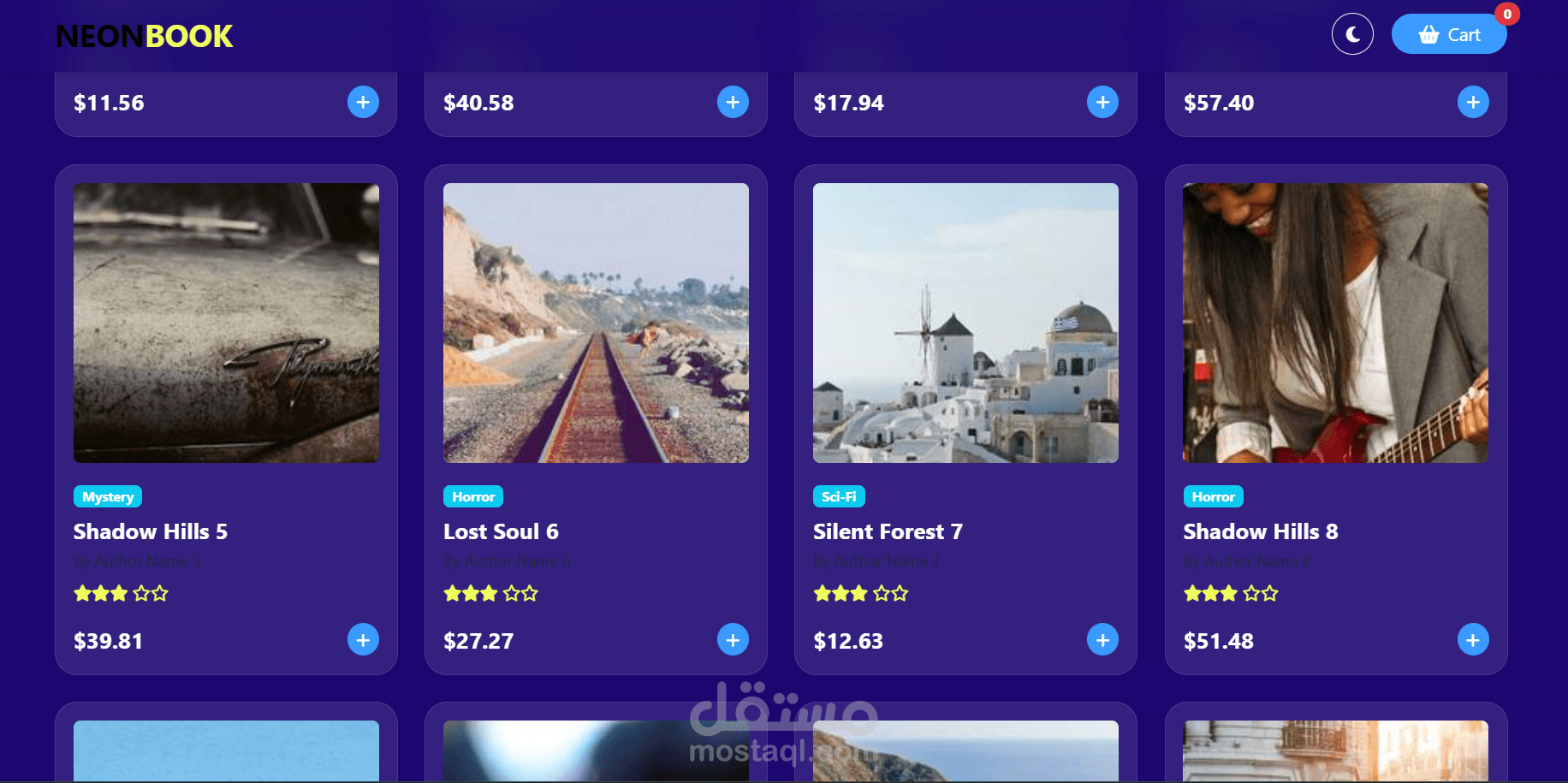Open the Shadow Hills 8 guitarist cover
Viewport: 1568px width, 783px height.
[x=1335, y=323]
